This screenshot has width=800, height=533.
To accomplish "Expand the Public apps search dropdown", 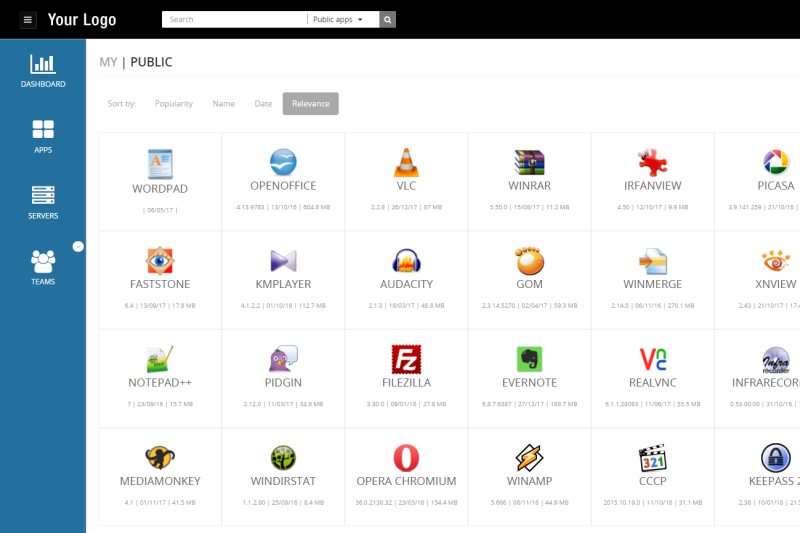I will (x=338, y=19).
